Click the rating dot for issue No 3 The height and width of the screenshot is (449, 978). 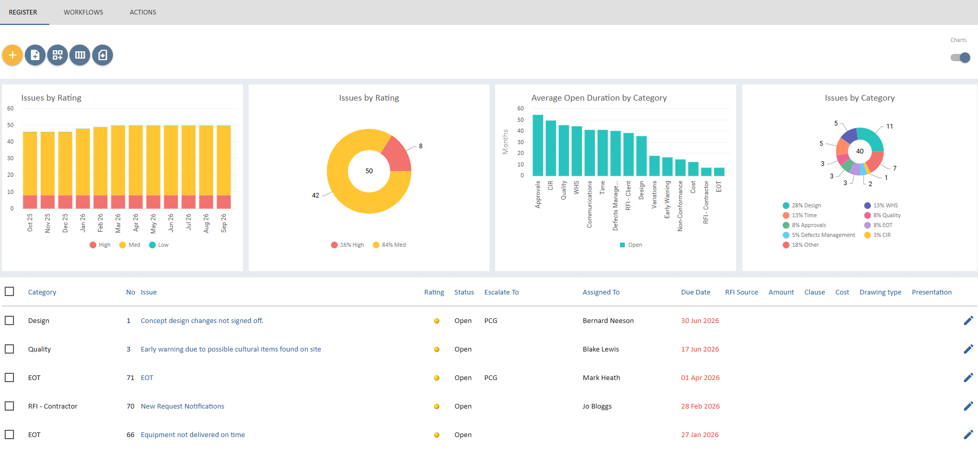pyautogui.click(x=437, y=350)
